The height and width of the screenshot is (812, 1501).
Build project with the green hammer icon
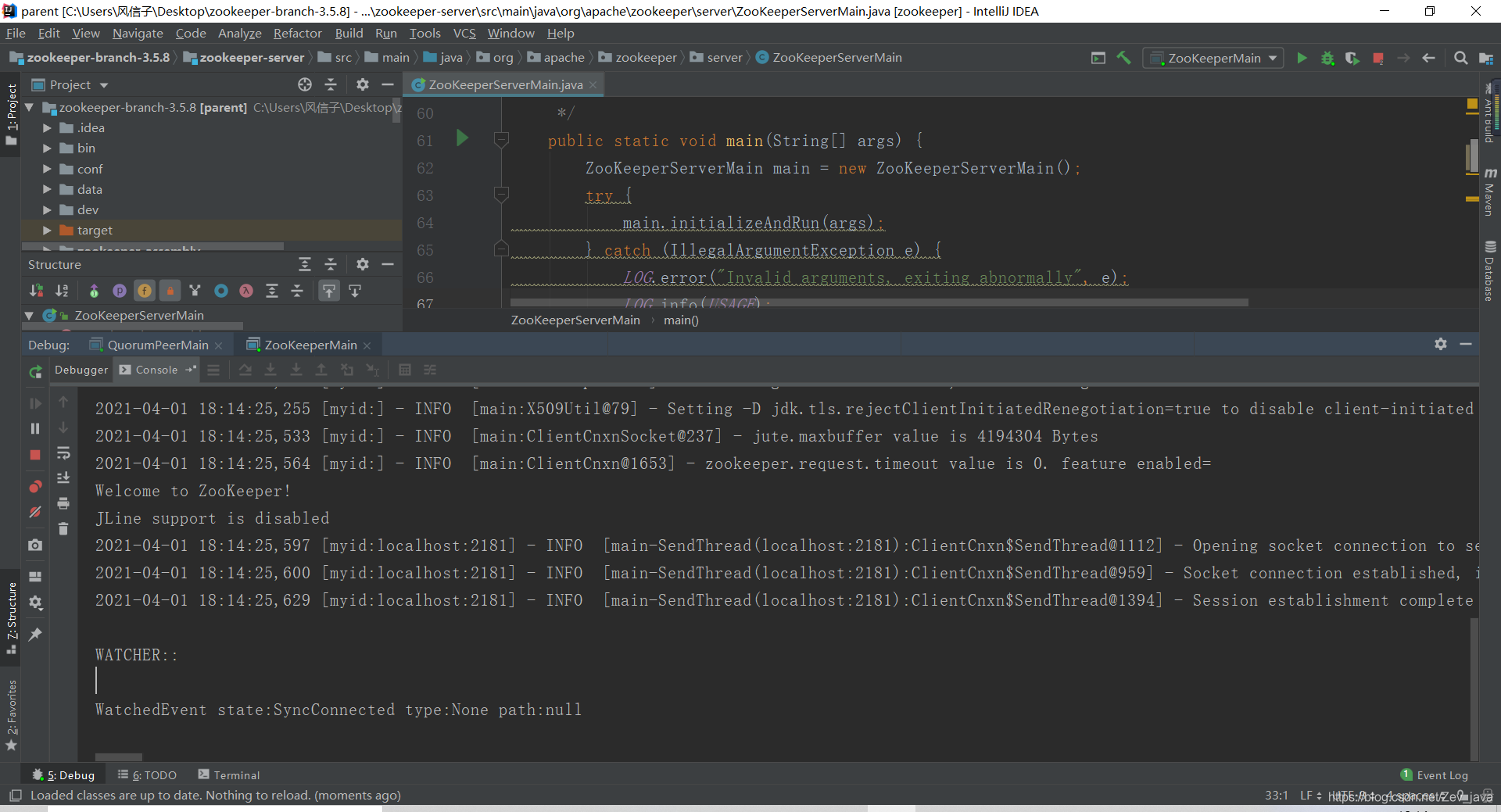[x=1123, y=58]
